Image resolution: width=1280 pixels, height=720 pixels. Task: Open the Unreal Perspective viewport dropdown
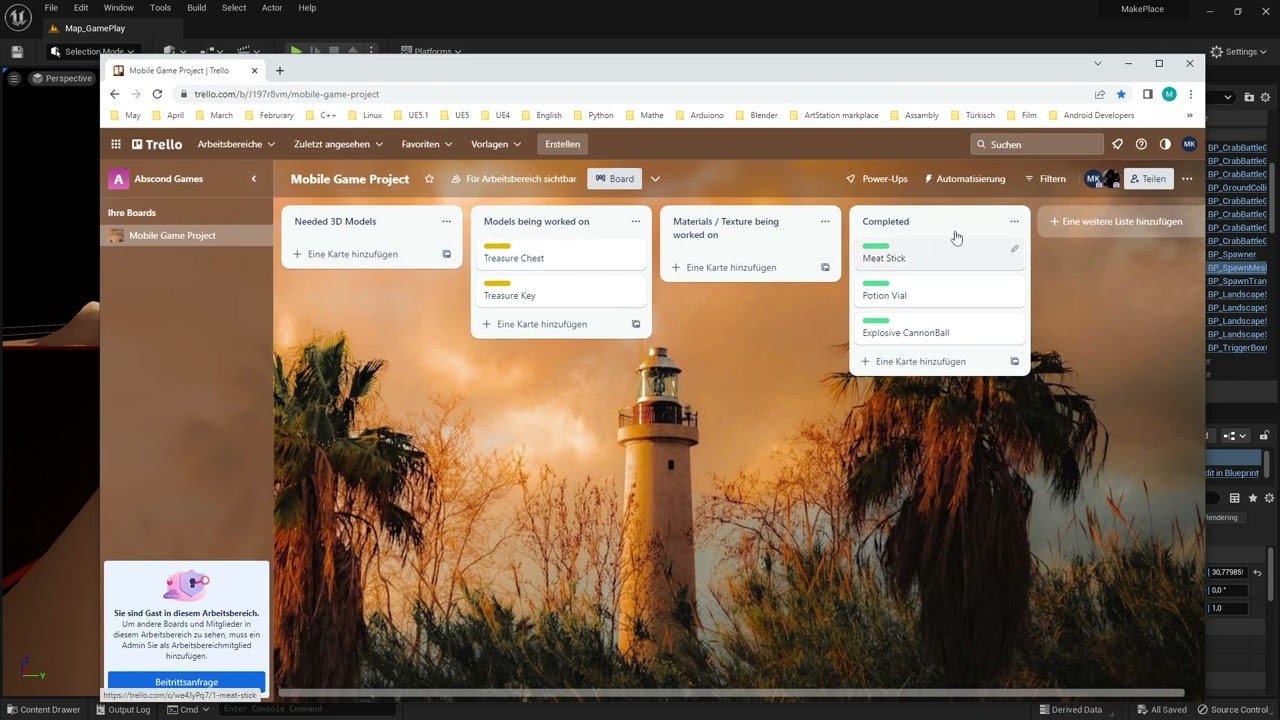click(x=62, y=78)
